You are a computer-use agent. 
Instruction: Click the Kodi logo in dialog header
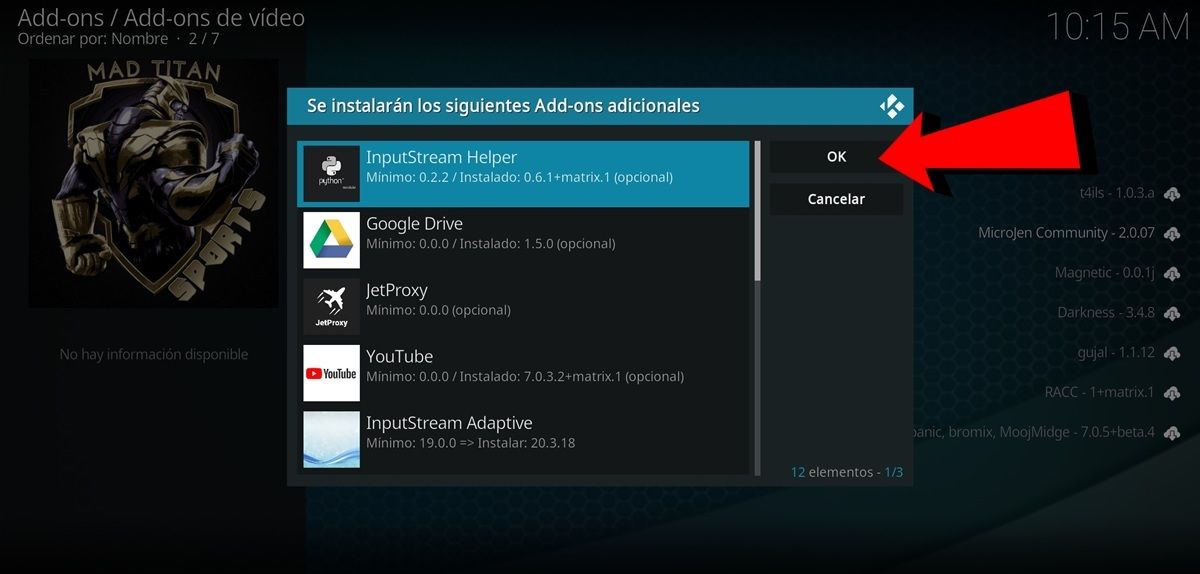coord(891,106)
